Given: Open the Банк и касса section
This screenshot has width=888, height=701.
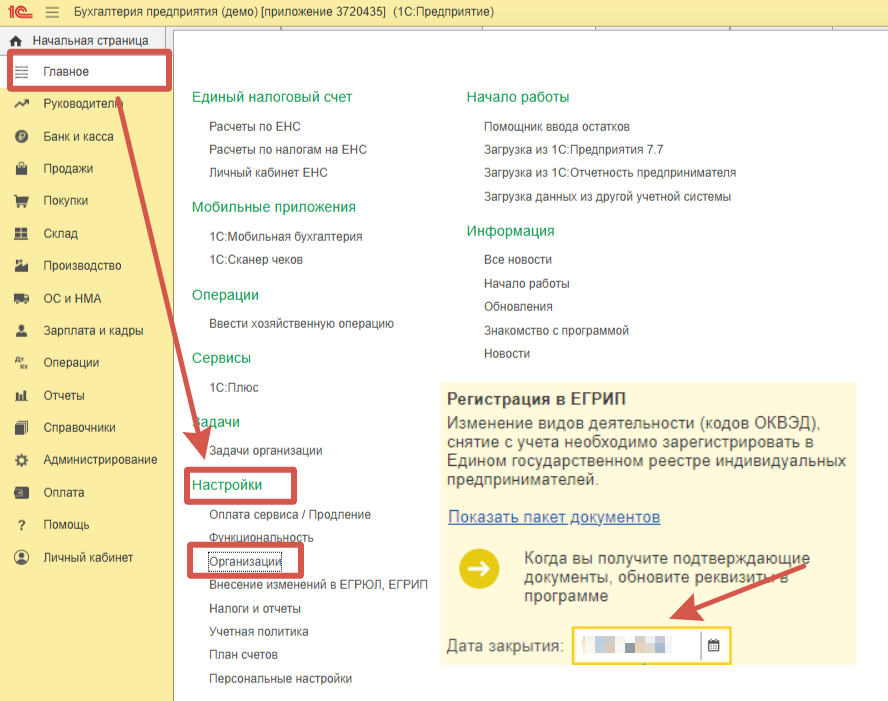Looking at the screenshot, I should pos(78,136).
